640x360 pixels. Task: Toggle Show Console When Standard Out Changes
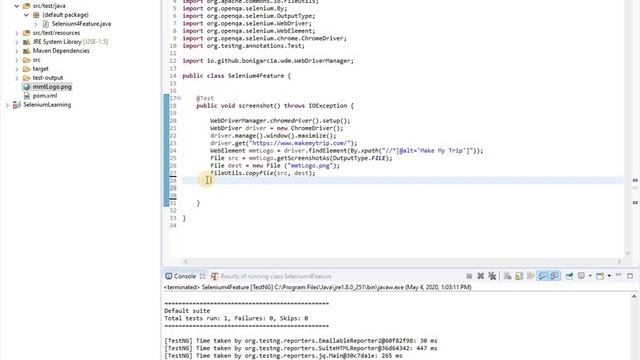(x=542, y=276)
